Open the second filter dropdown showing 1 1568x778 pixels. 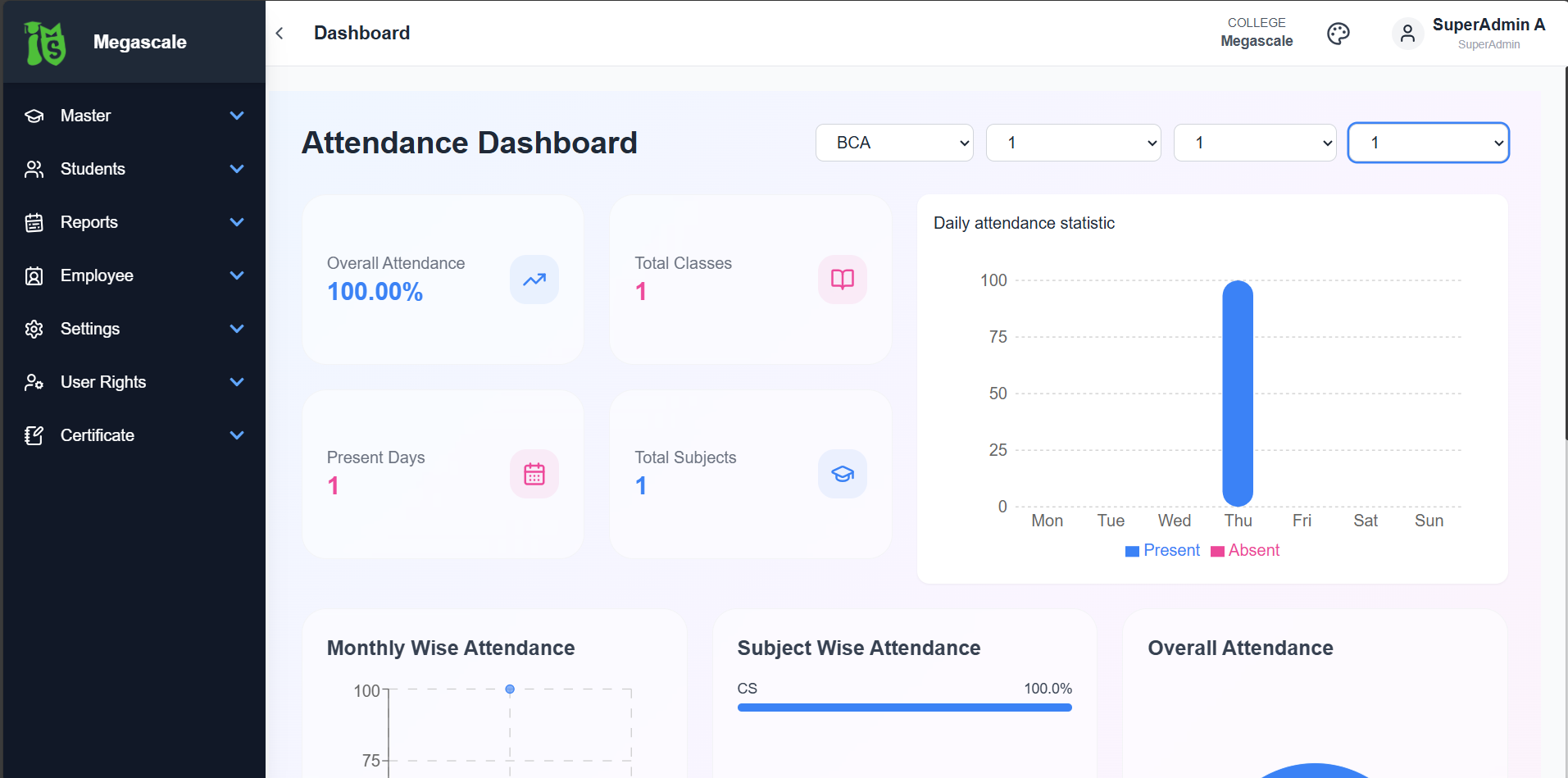click(1074, 143)
